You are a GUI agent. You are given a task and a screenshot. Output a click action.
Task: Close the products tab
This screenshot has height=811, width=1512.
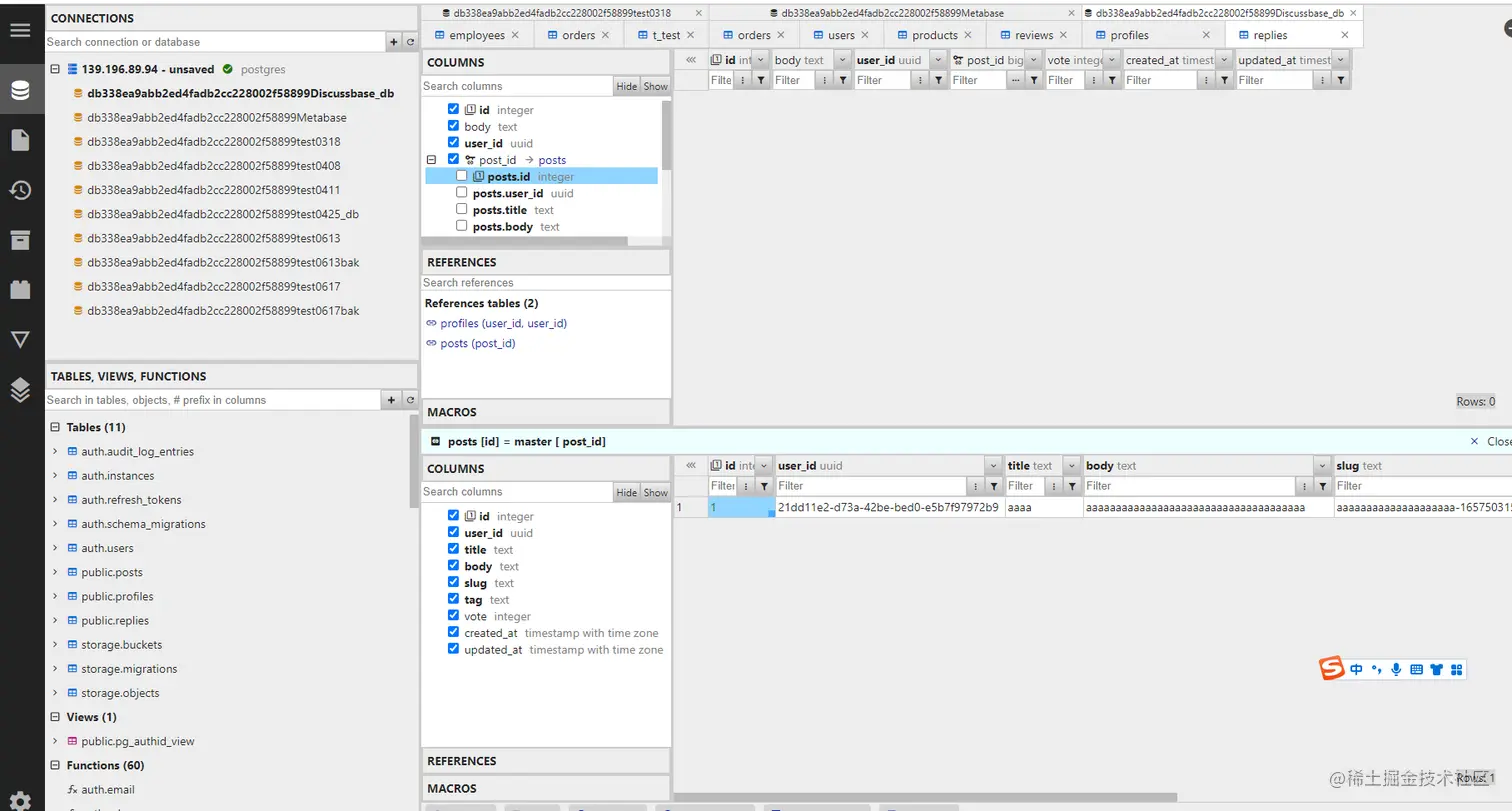coord(968,35)
